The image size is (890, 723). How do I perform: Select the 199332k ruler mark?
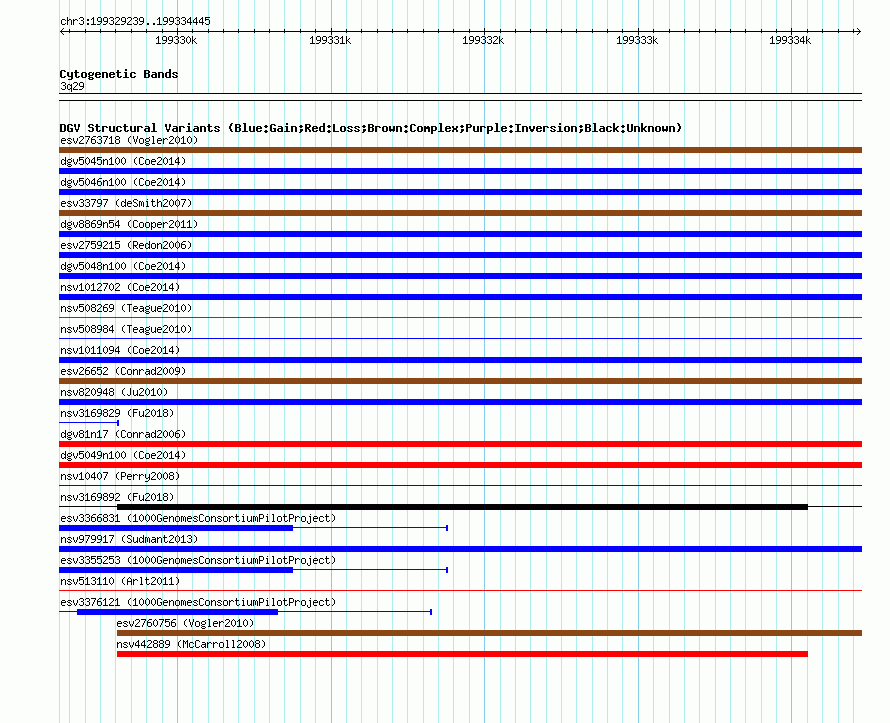click(483, 40)
